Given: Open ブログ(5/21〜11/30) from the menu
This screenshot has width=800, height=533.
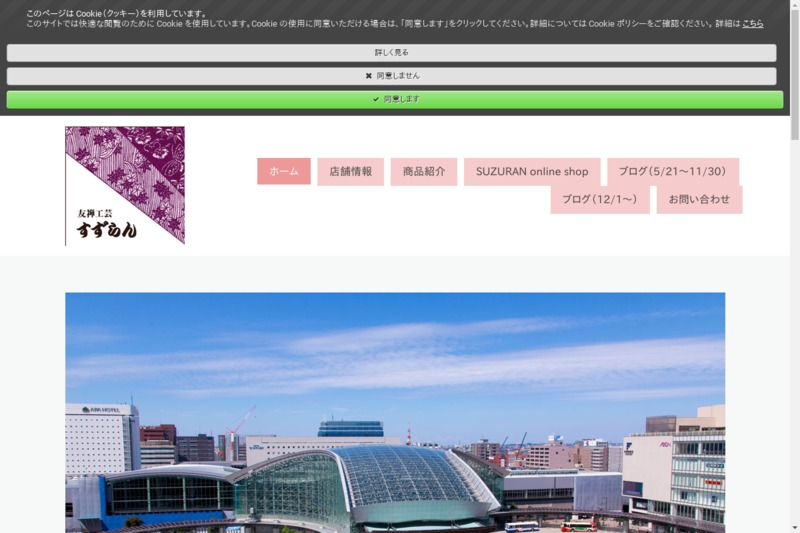Looking at the screenshot, I should coord(672,172).
